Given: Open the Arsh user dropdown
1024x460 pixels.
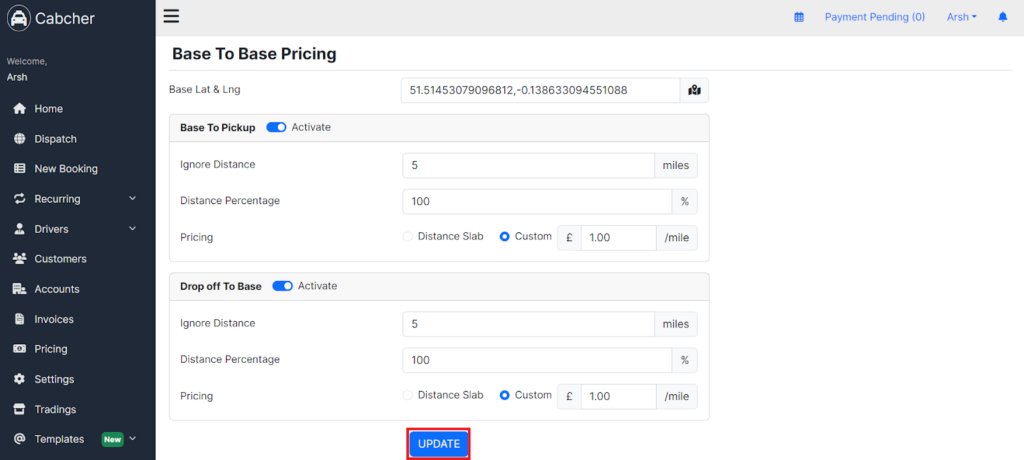Looking at the screenshot, I should tap(962, 17).
